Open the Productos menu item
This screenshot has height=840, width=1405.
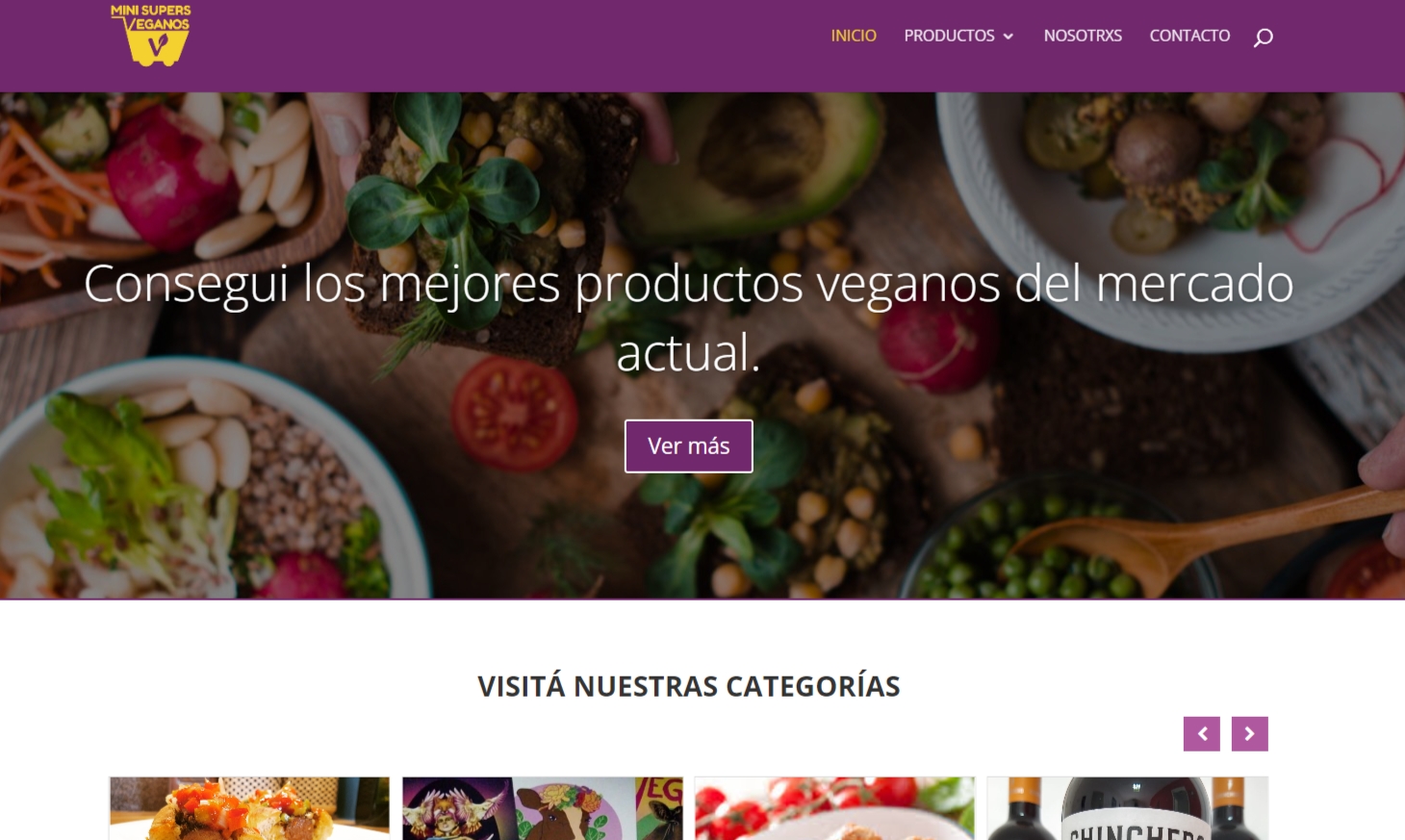(x=949, y=36)
